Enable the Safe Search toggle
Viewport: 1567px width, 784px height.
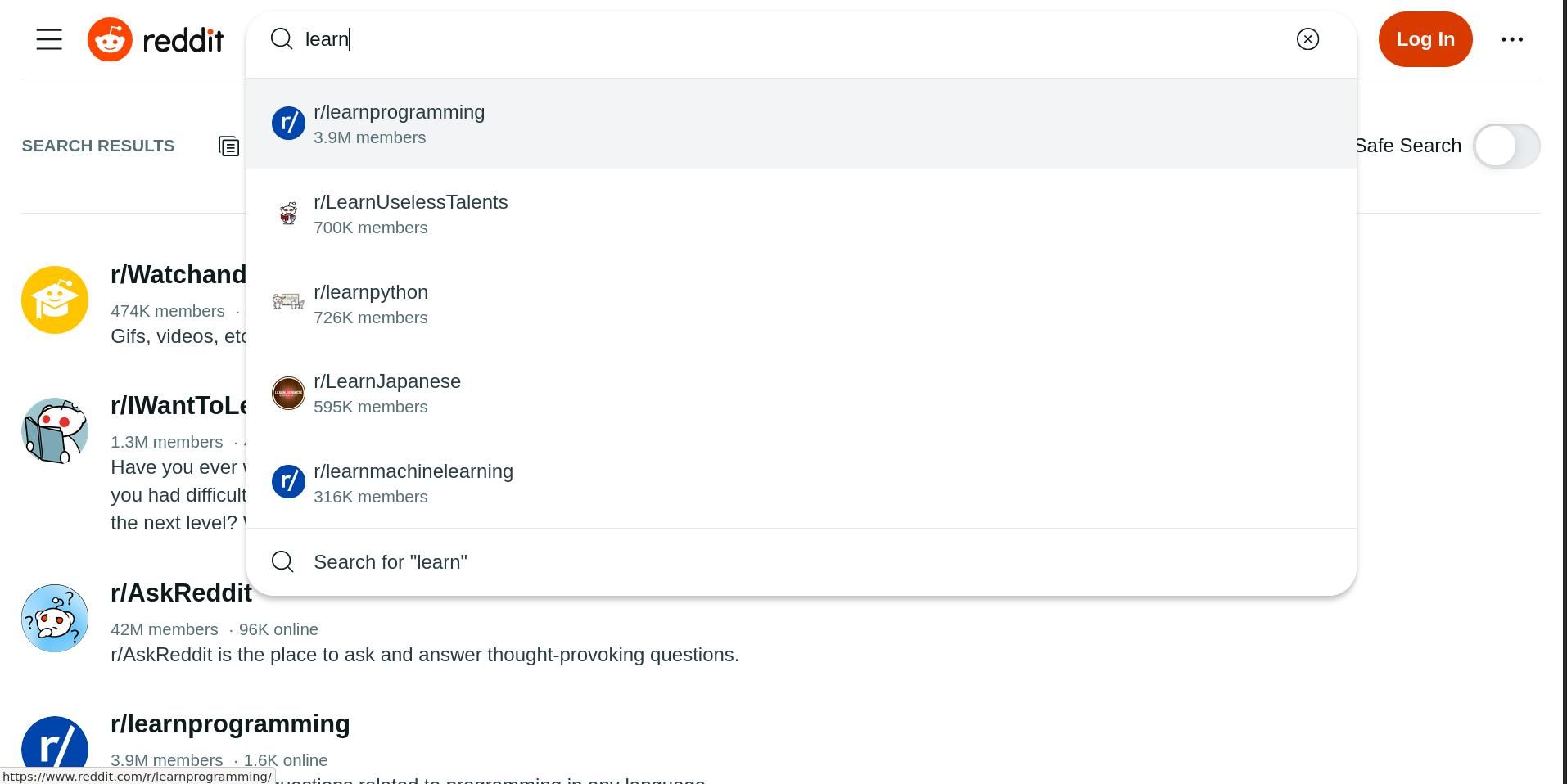(x=1506, y=146)
